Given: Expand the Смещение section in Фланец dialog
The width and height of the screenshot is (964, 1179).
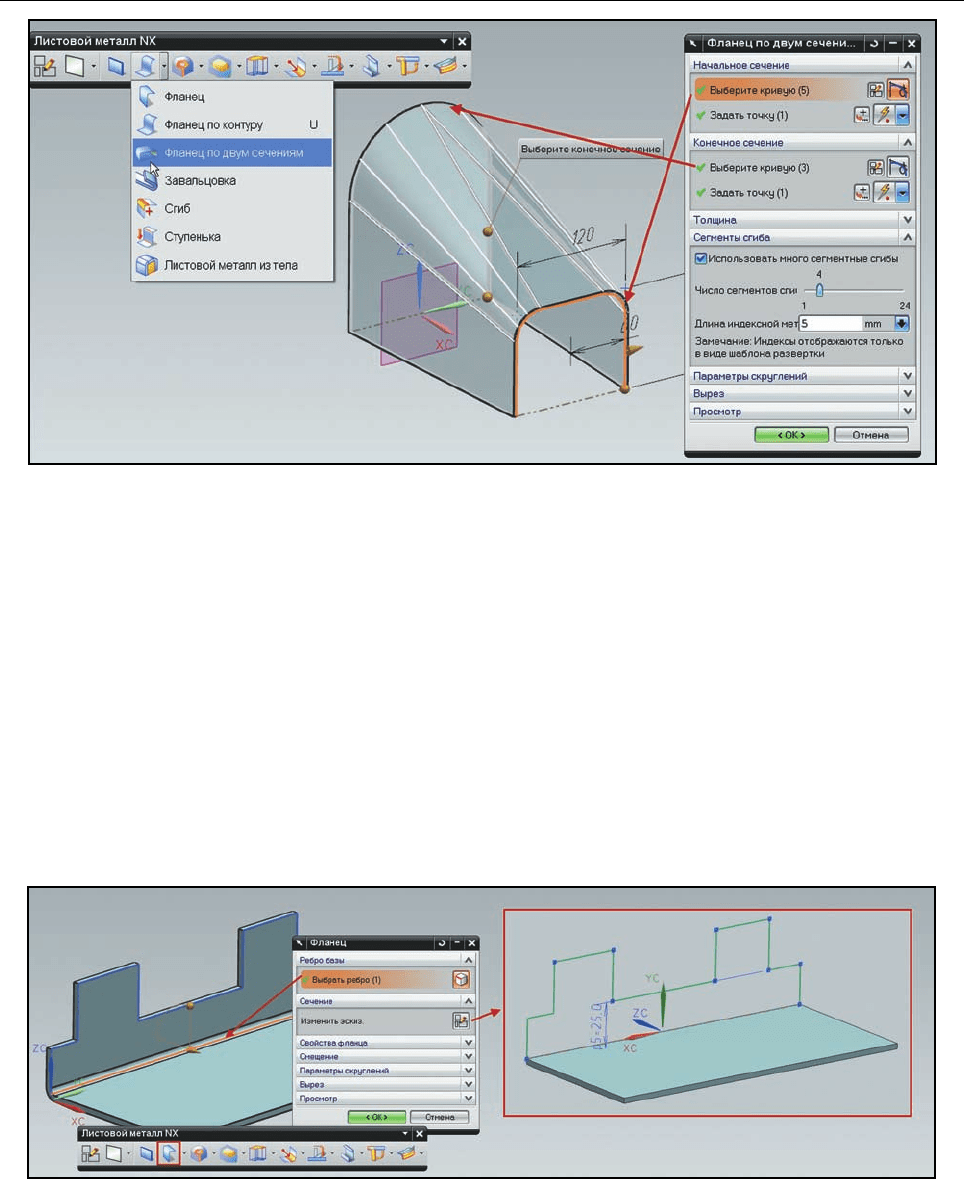Looking at the screenshot, I should tap(468, 1056).
